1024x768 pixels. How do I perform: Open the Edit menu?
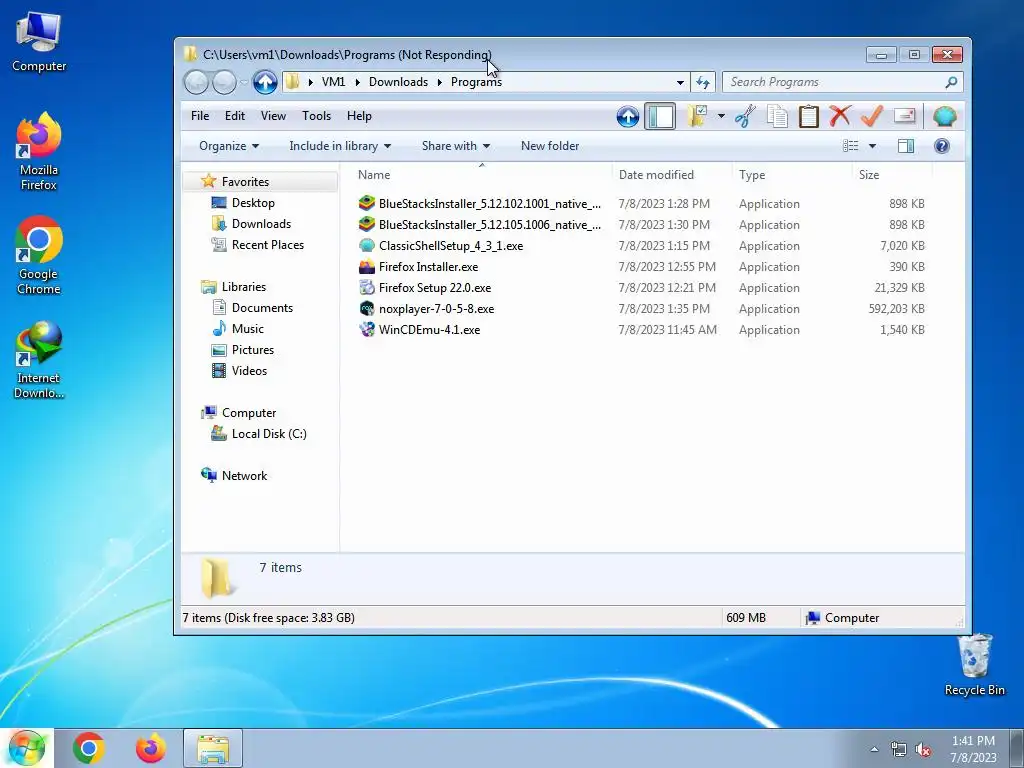point(234,116)
